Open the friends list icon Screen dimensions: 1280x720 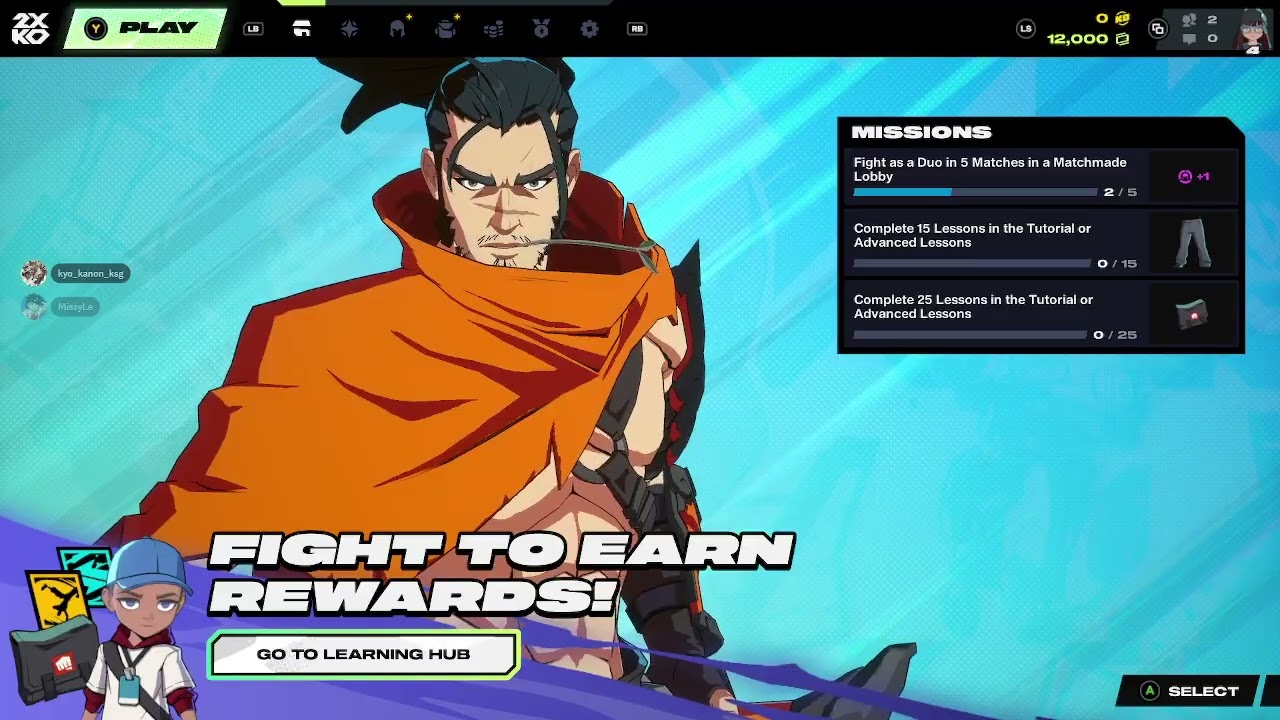click(1189, 20)
